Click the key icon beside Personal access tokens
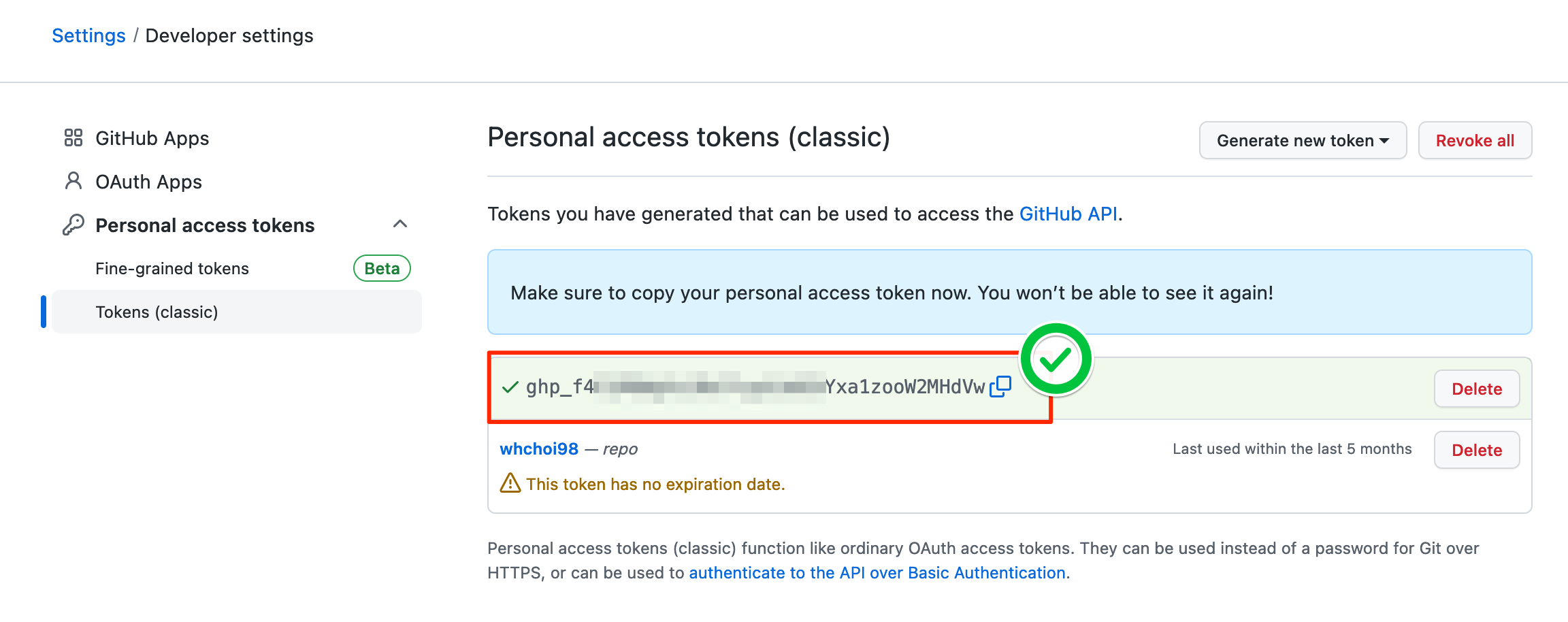 (x=73, y=225)
